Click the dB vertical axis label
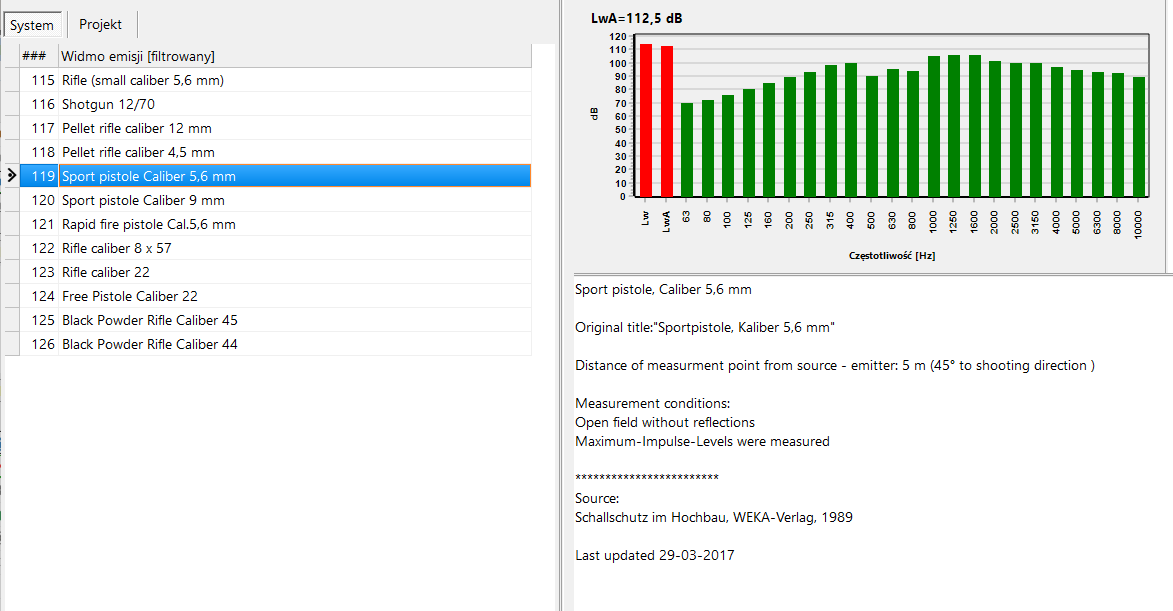The height and width of the screenshot is (611, 1173). (594, 114)
